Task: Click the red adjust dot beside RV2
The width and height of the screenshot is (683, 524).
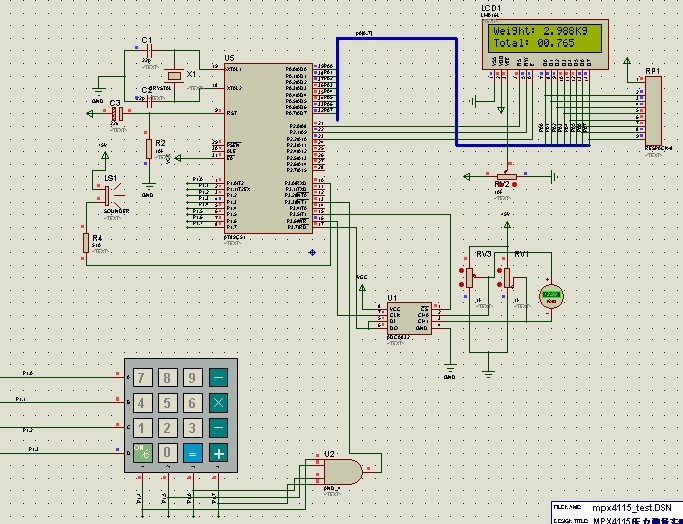Action: click(515, 185)
